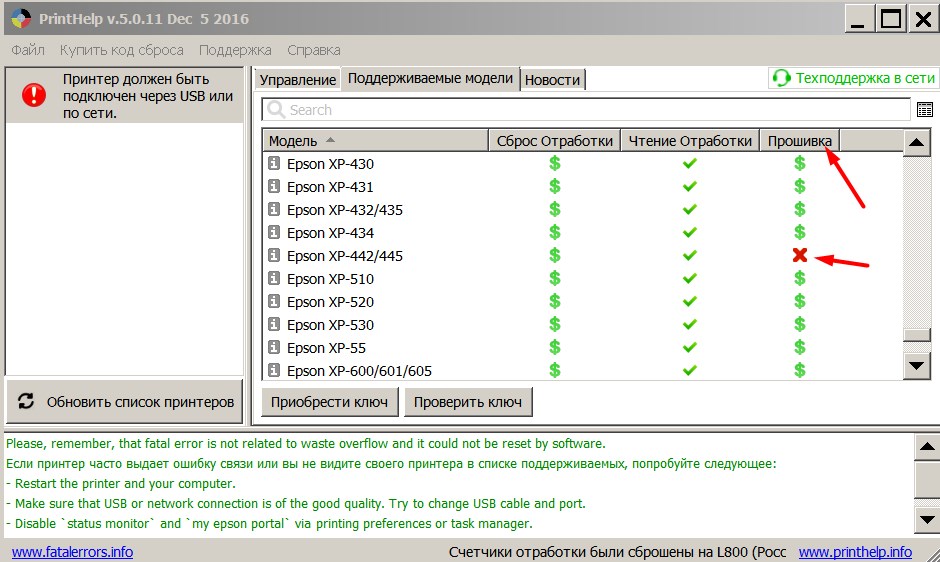Click the model Search field
Screen dimensions: 940x562
click(x=585, y=110)
